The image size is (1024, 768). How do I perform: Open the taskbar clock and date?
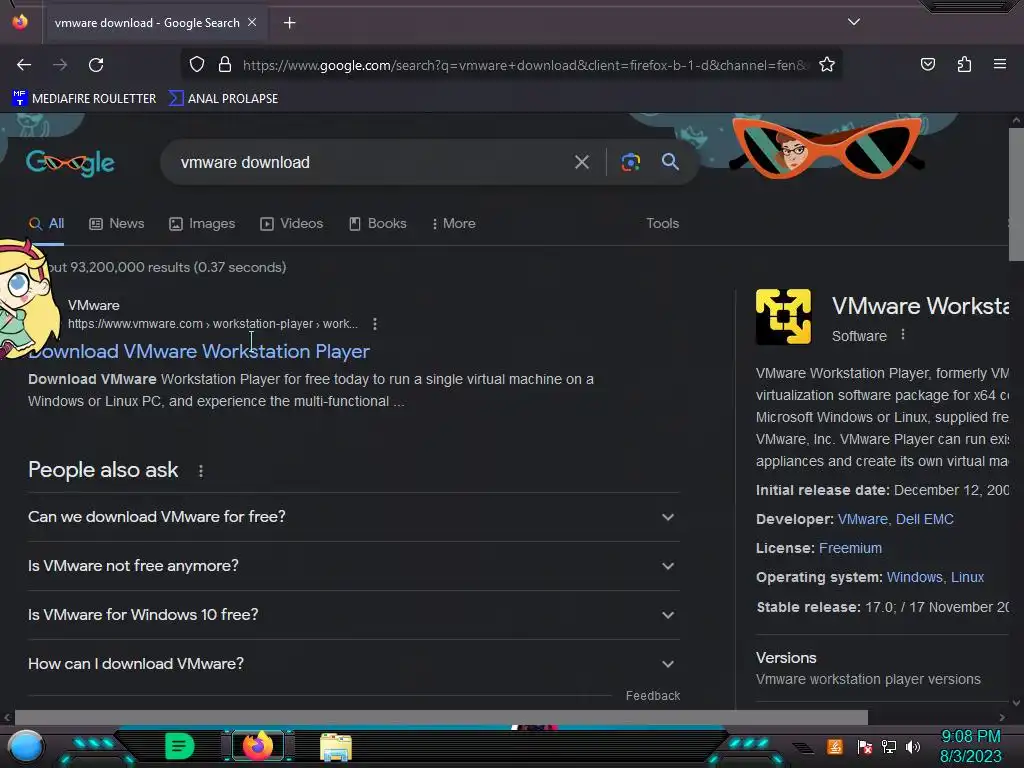970,746
